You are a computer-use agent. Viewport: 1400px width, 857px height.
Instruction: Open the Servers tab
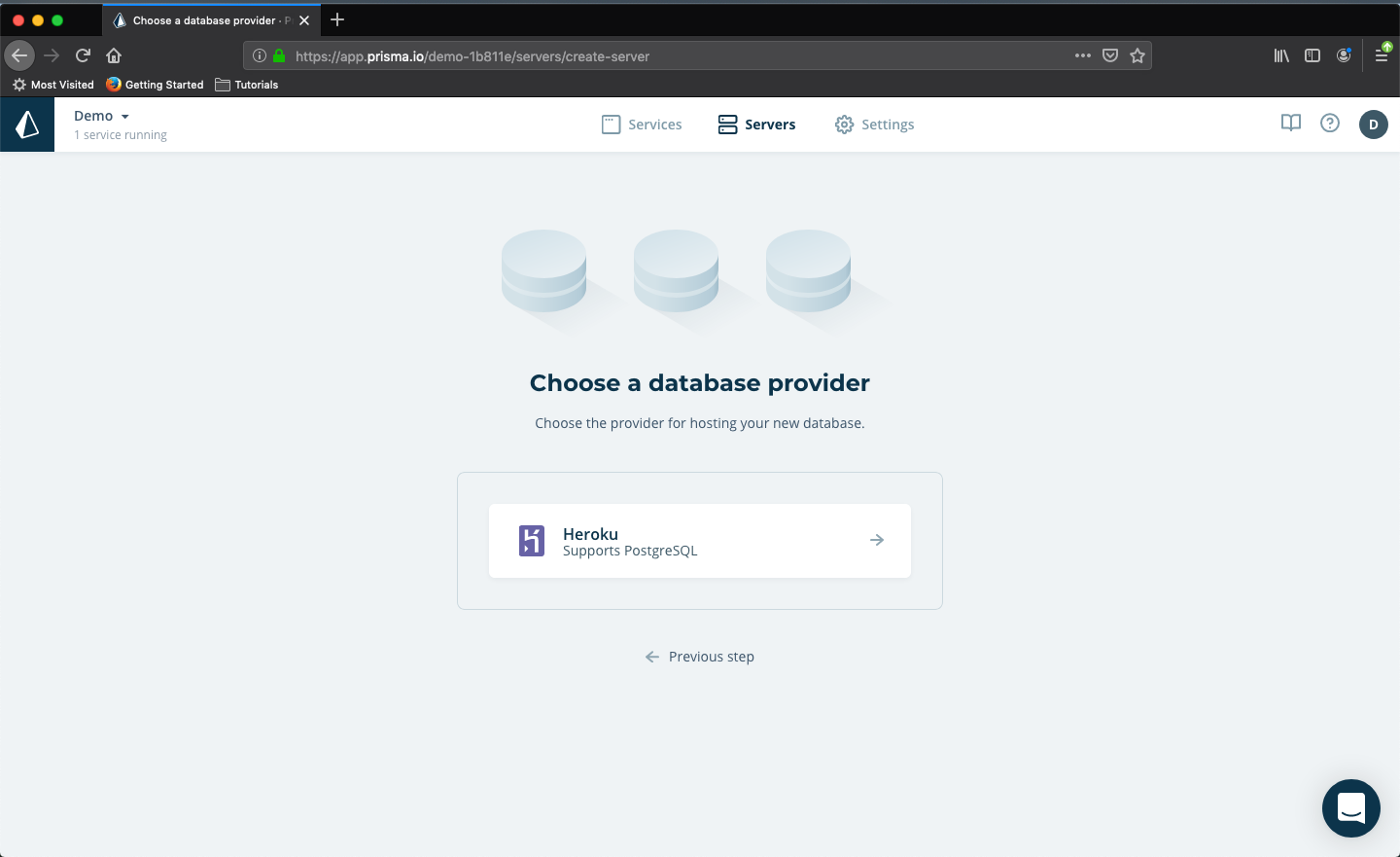(756, 125)
